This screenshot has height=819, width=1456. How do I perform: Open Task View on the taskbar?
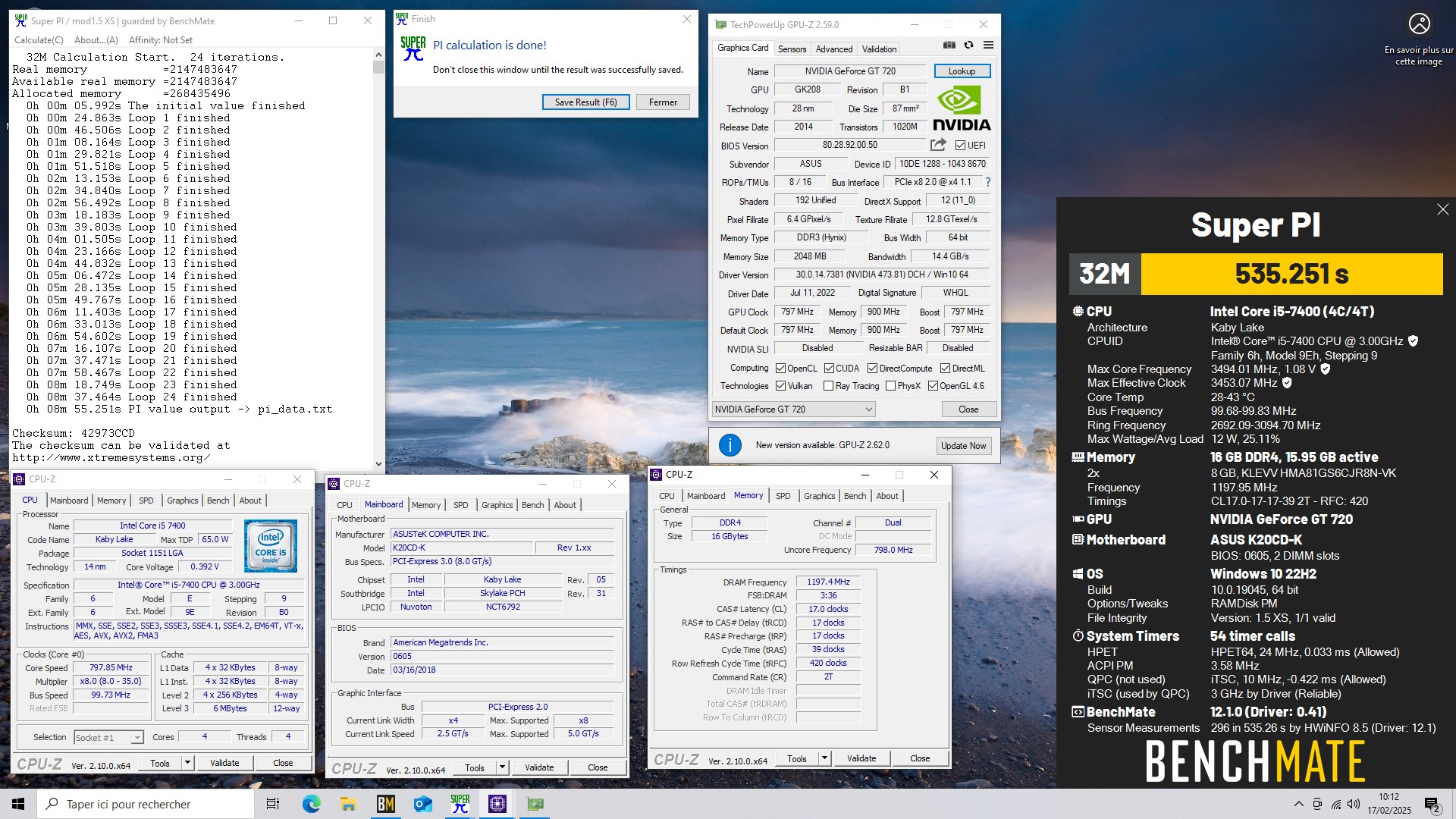click(273, 804)
